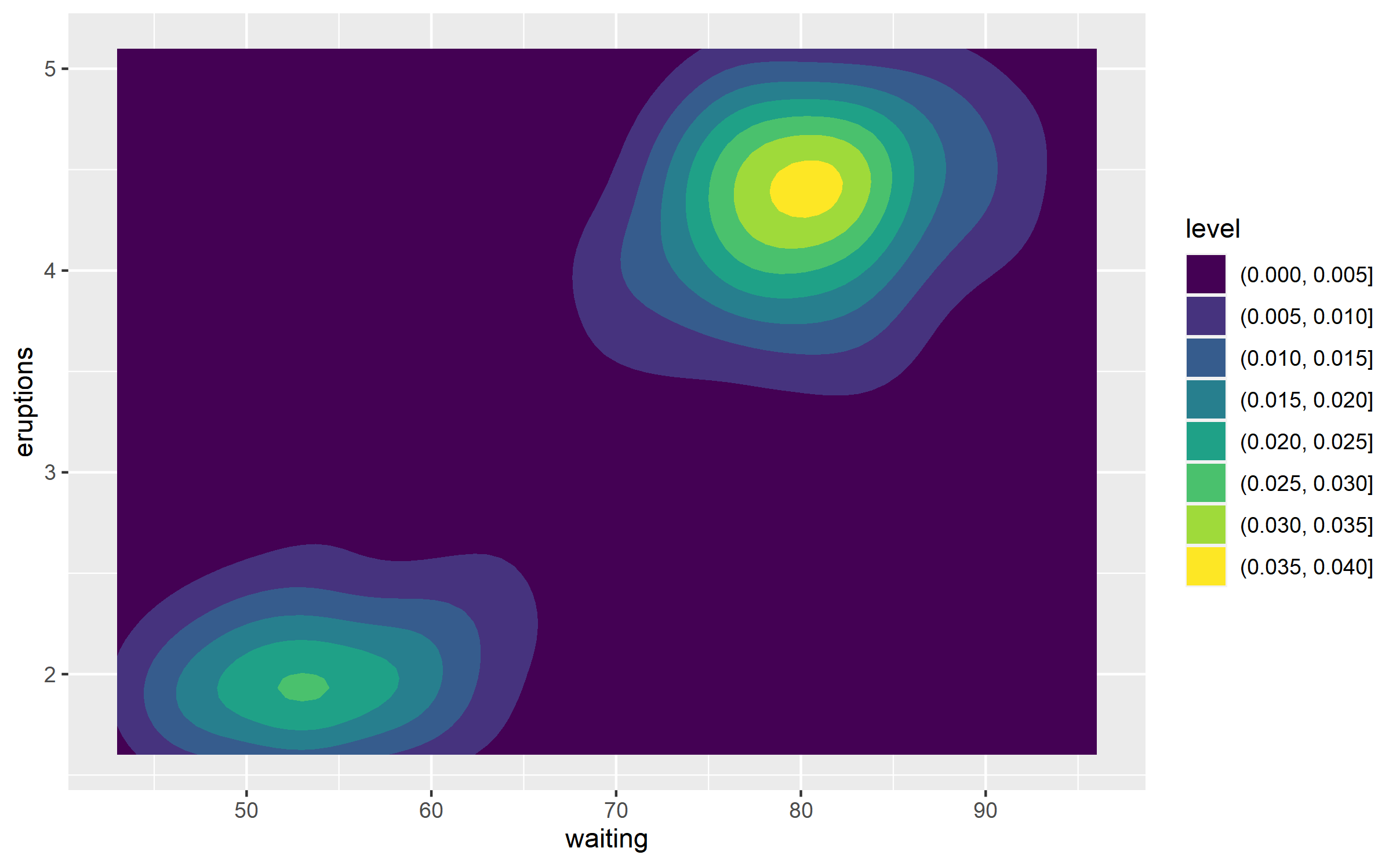Click the y-axis tick label 2
Image resolution: width=1400 pixels, height=866 pixels.
50,674
